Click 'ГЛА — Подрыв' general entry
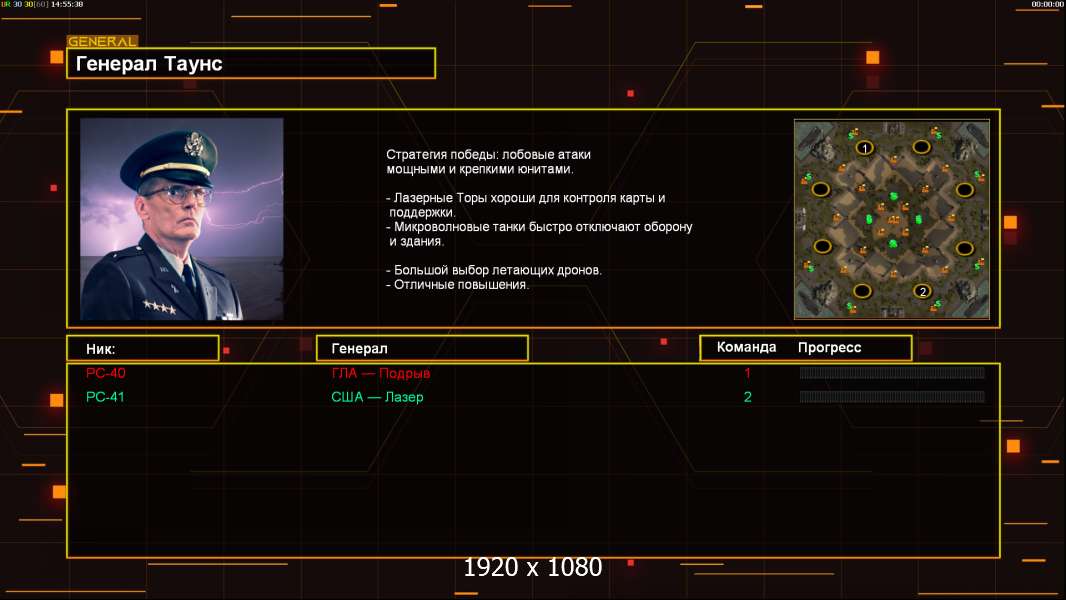 pyautogui.click(x=381, y=373)
